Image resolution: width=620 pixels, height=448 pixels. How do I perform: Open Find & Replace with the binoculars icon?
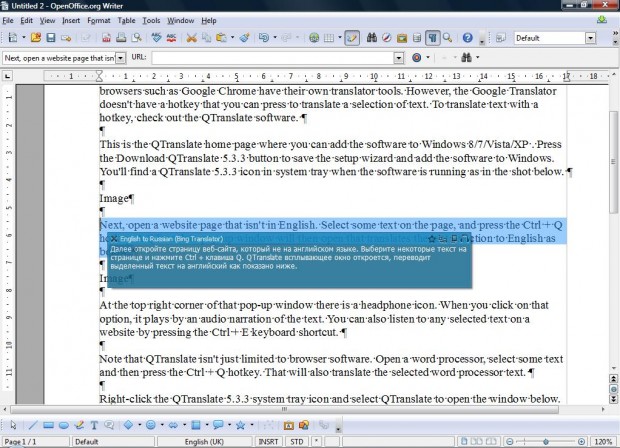click(x=371, y=38)
